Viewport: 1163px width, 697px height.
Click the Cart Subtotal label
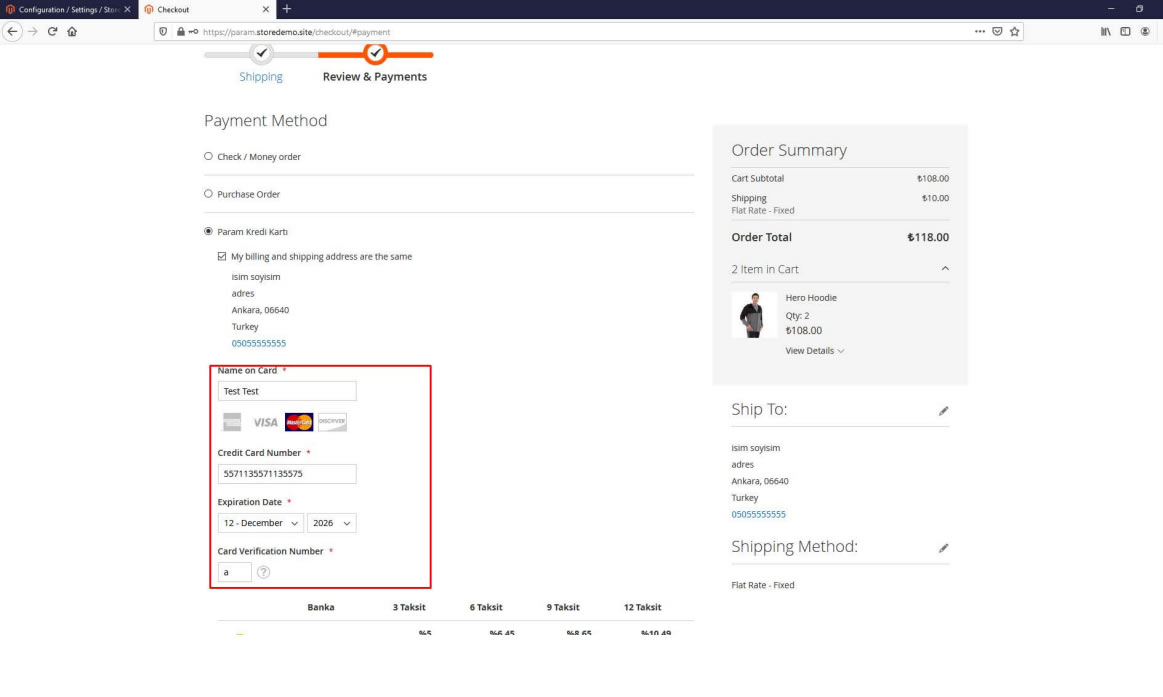[x=757, y=179]
